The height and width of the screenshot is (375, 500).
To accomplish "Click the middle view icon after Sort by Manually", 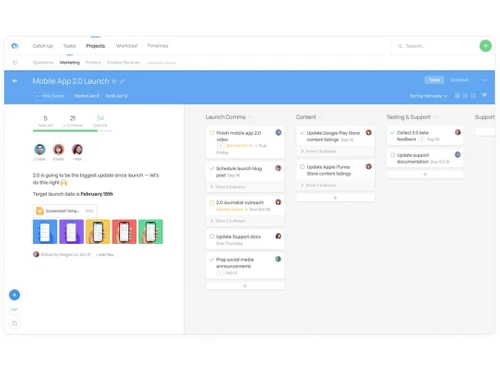I will pyautogui.click(x=465, y=96).
